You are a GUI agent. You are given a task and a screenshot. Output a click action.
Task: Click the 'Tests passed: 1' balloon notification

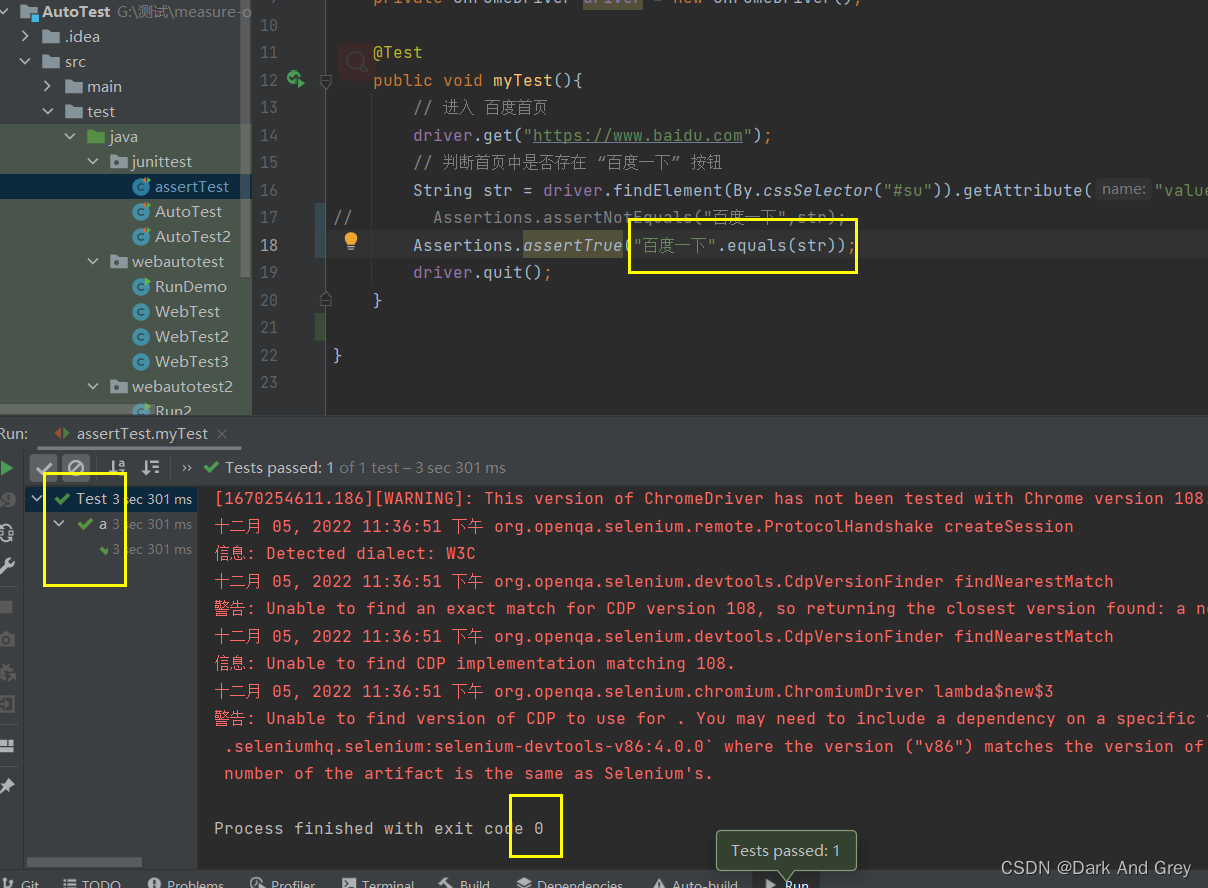785,851
